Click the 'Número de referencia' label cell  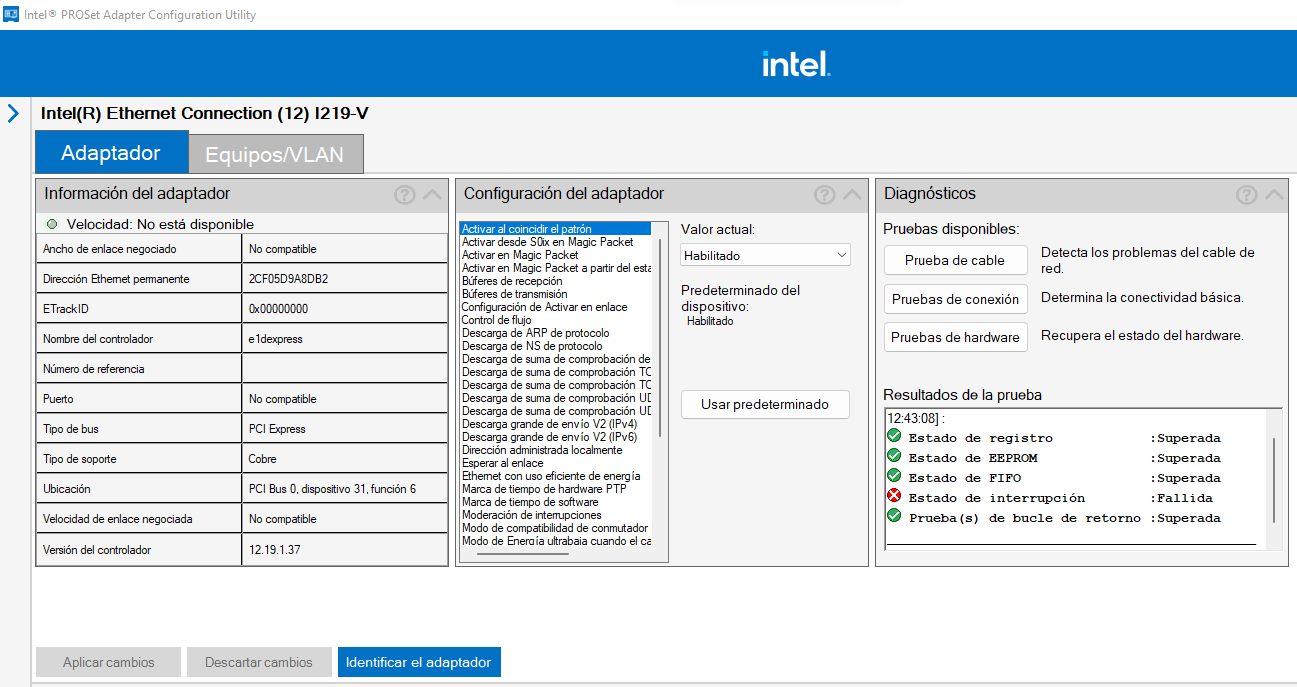click(139, 369)
